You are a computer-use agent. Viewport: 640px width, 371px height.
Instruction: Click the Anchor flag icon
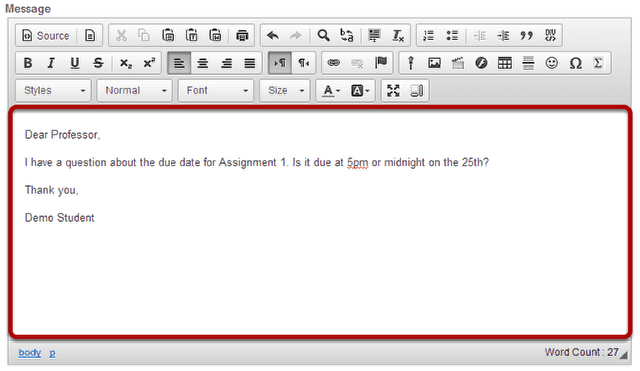click(x=381, y=63)
